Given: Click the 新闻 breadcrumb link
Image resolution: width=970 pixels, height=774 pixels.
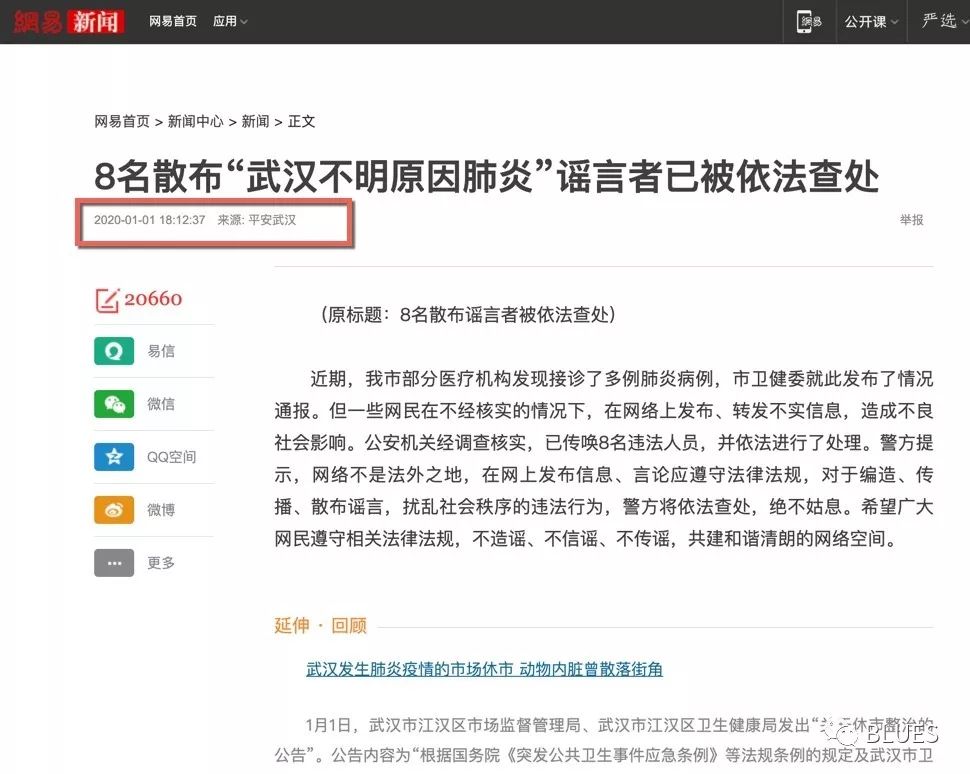Looking at the screenshot, I should pos(254,121).
